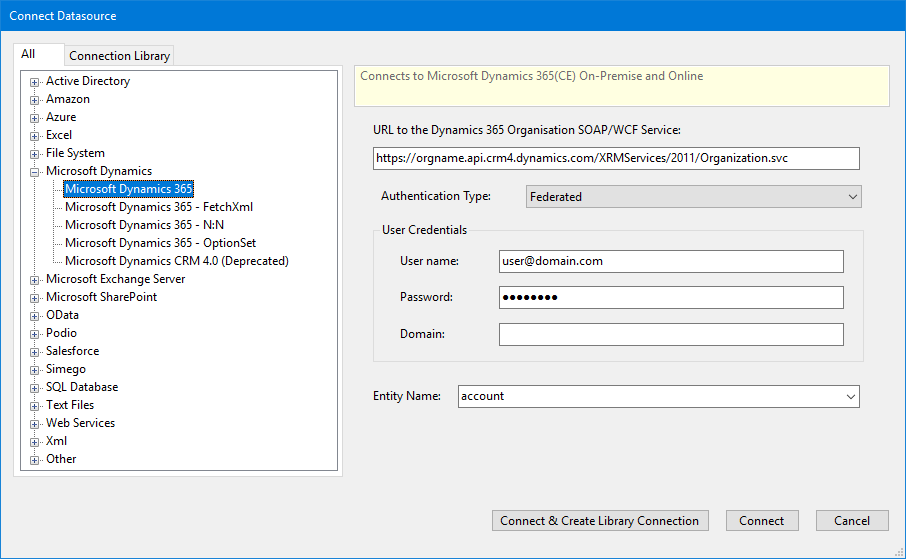Expand the Simego tree node

coord(35,370)
